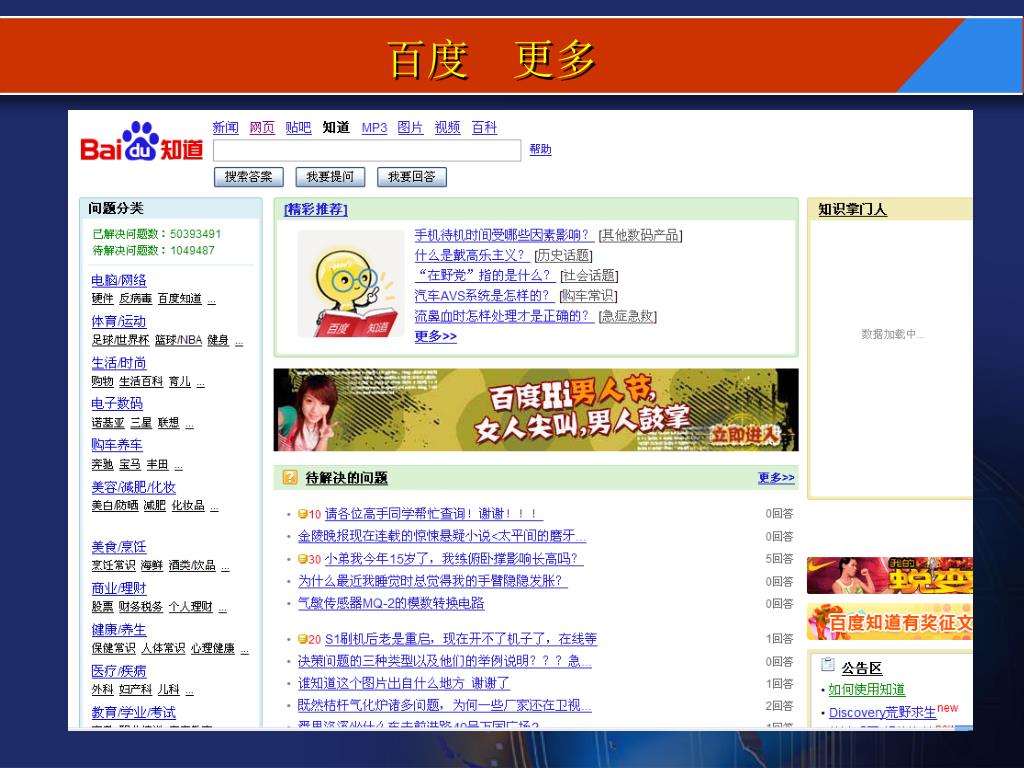Viewport: 1024px width, 768px height.
Task: Switch to the 图片 tab
Action: click(x=410, y=127)
